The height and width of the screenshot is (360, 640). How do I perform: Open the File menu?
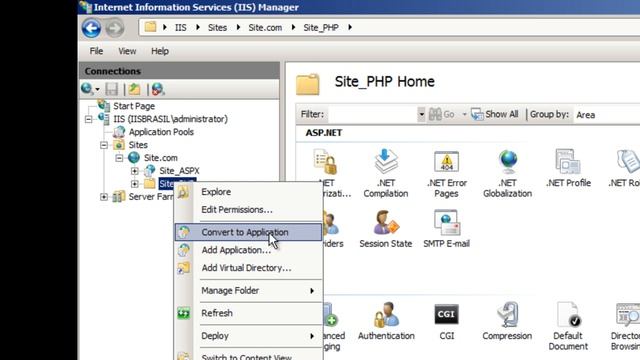(x=96, y=51)
